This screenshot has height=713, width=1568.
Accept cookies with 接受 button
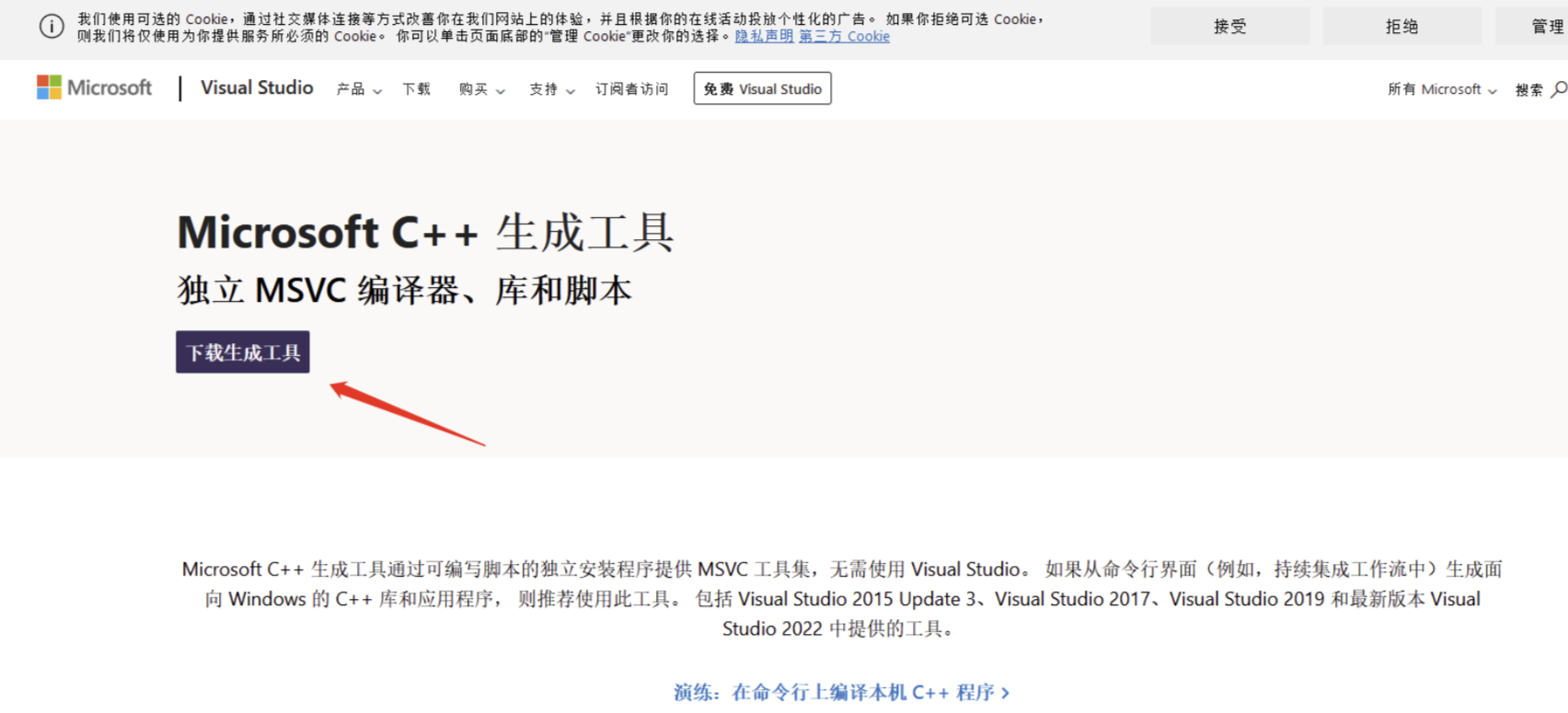click(x=1230, y=27)
